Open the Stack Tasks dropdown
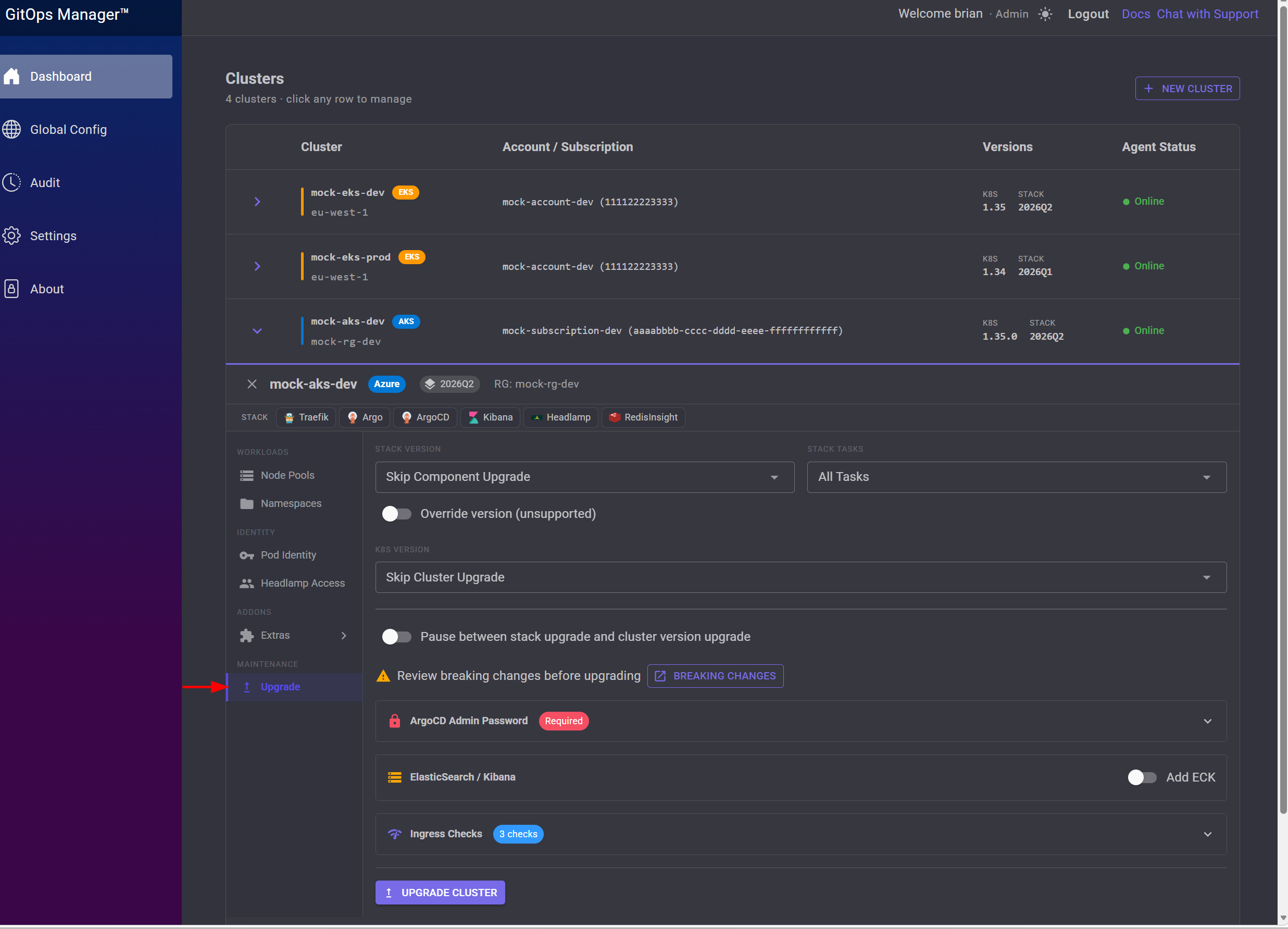This screenshot has height=929, width=1288. 1017,477
